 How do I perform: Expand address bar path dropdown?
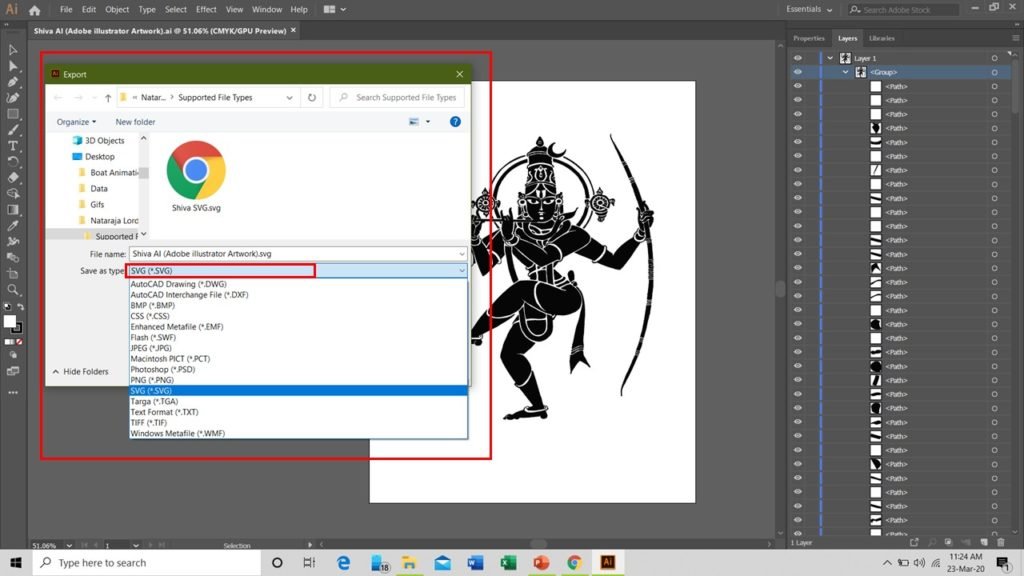[289, 97]
